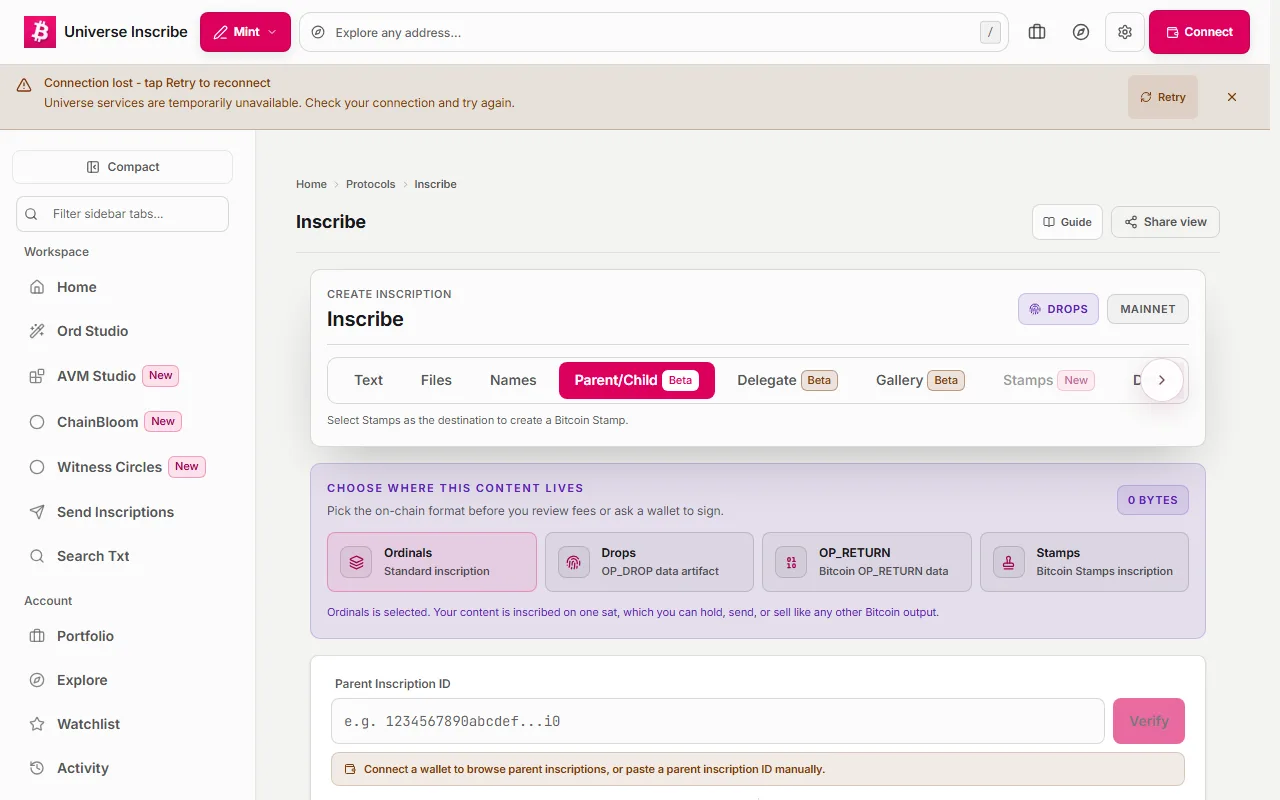The height and width of the screenshot is (800, 1280).
Task: Select Ordinals standard inscription format
Action: [x=432, y=562]
